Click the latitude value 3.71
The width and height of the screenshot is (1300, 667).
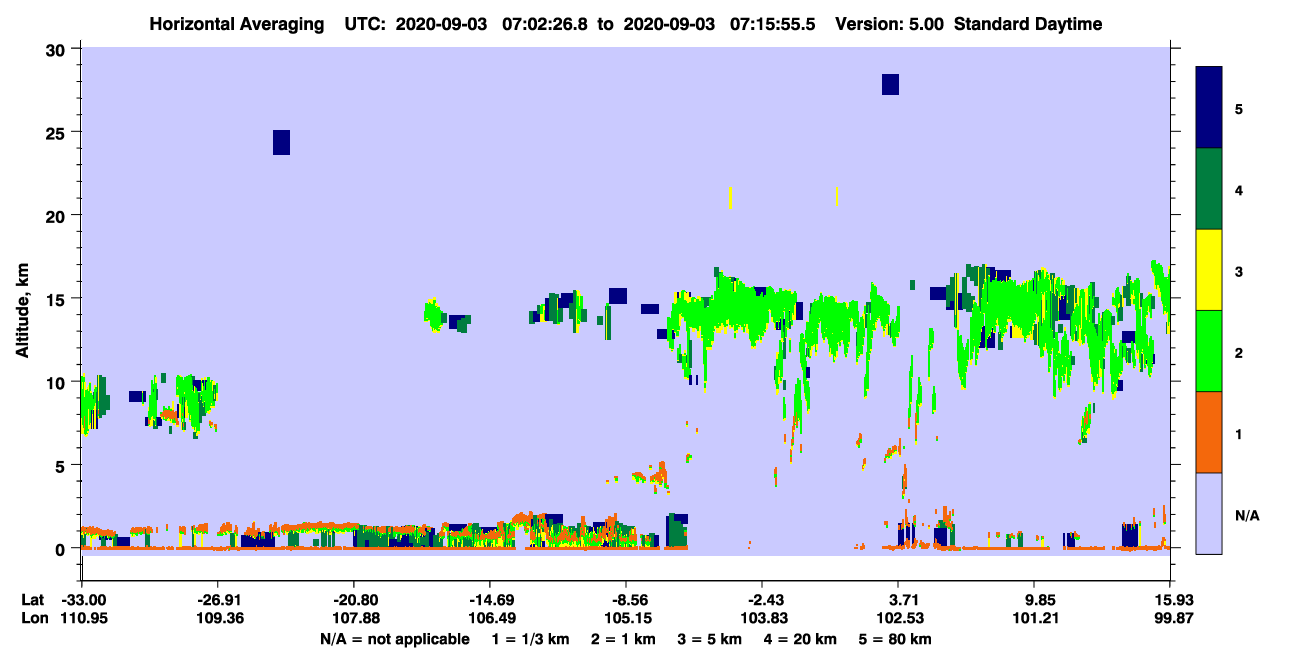pyautogui.click(x=899, y=600)
